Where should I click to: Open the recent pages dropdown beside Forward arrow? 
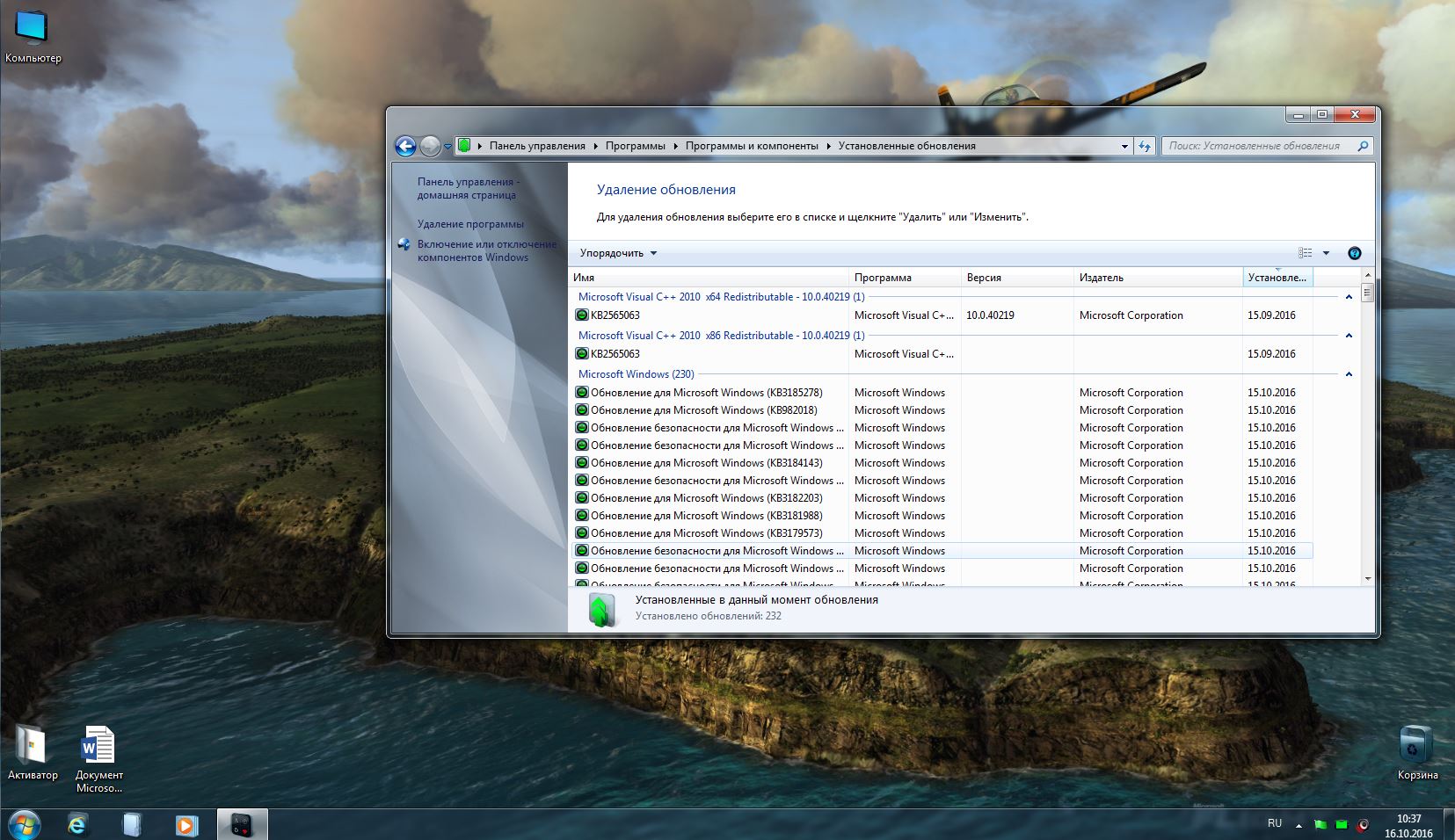(447, 147)
